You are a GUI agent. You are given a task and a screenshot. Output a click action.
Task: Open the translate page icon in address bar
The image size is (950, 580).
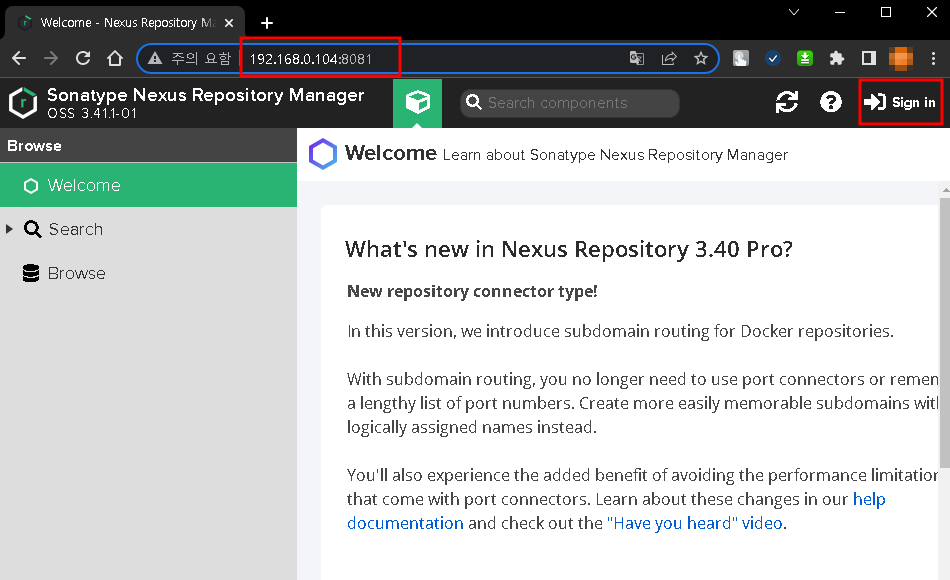pos(637,58)
